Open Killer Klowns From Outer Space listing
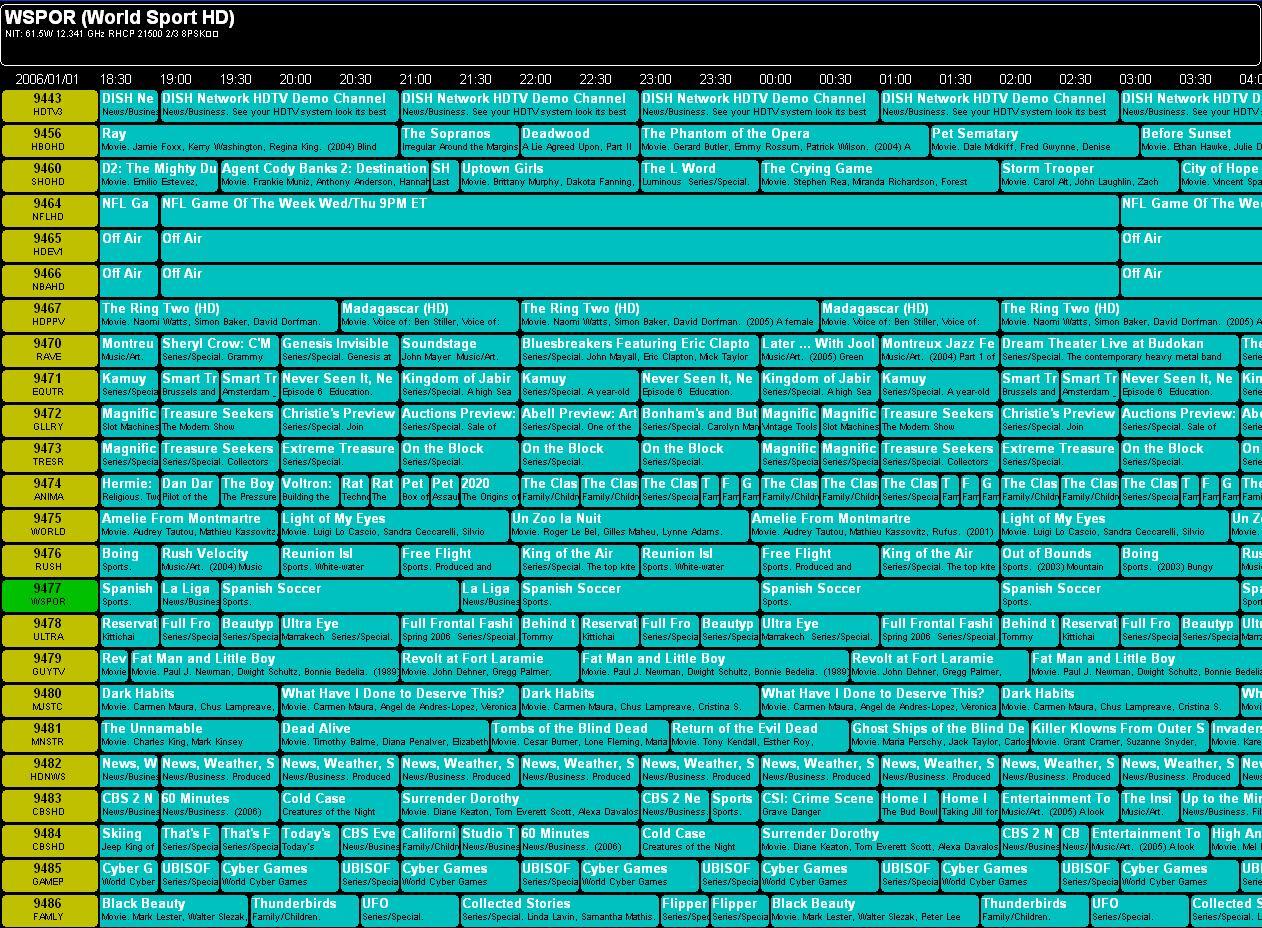Screen dimensions: 1262x928 tap(1119, 736)
